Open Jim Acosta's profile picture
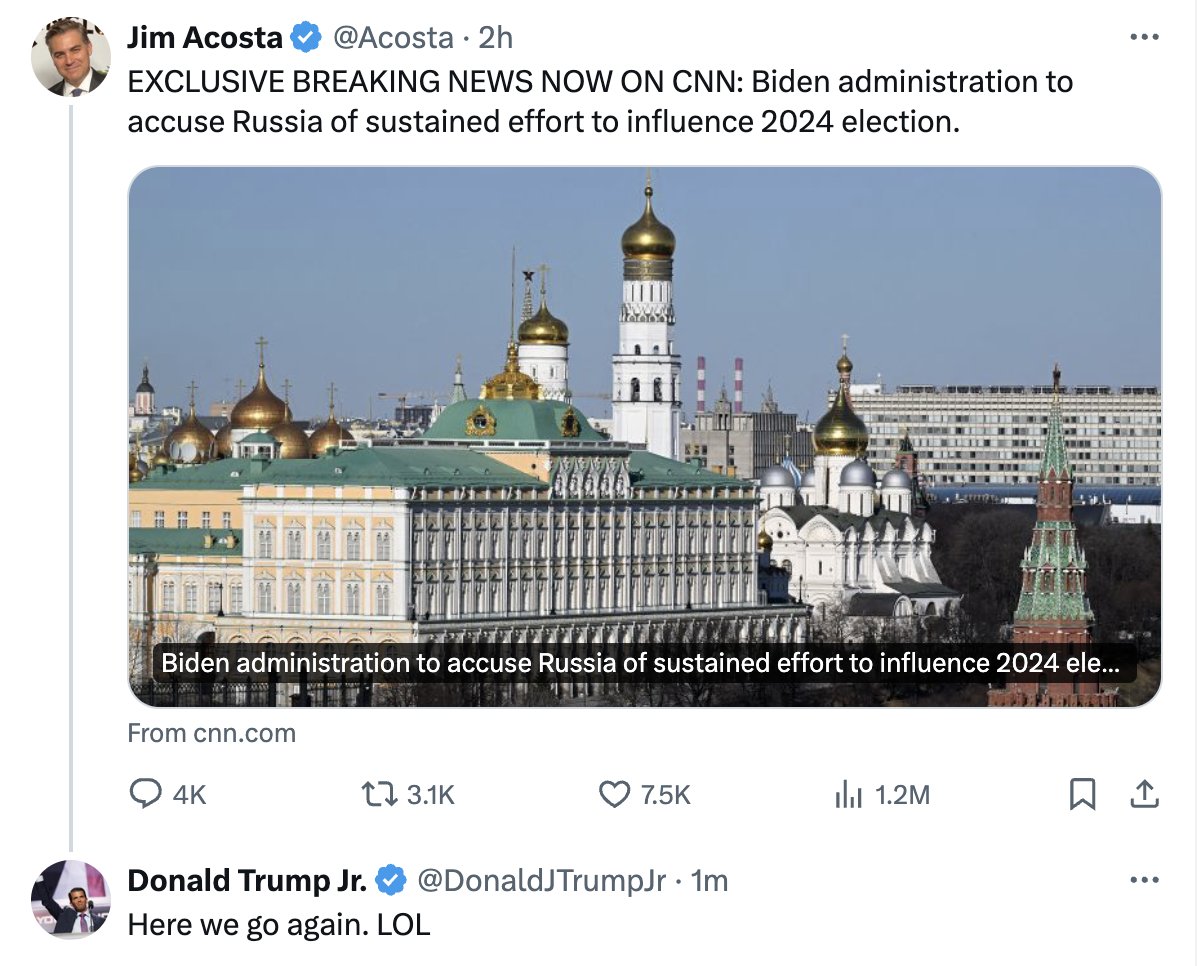Screen dimensions: 1198x966 tap(70, 57)
